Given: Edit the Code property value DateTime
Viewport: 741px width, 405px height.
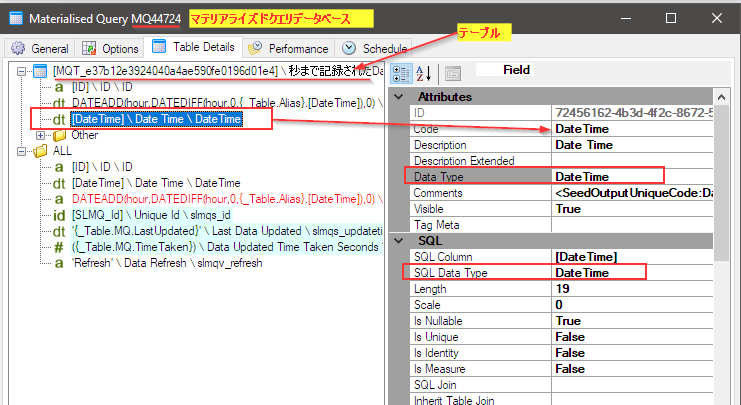Looking at the screenshot, I should 632,129.
